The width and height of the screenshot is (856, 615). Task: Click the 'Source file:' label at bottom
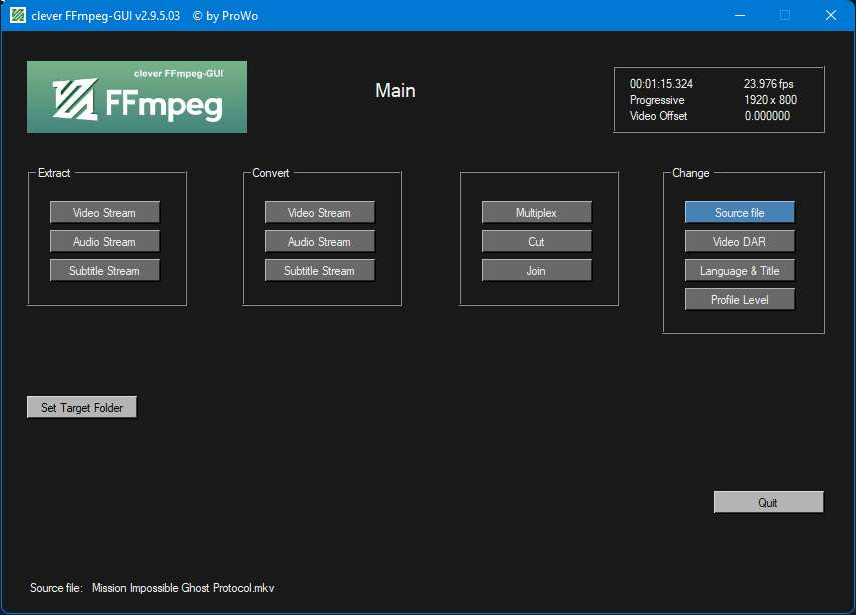click(x=56, y=588)
